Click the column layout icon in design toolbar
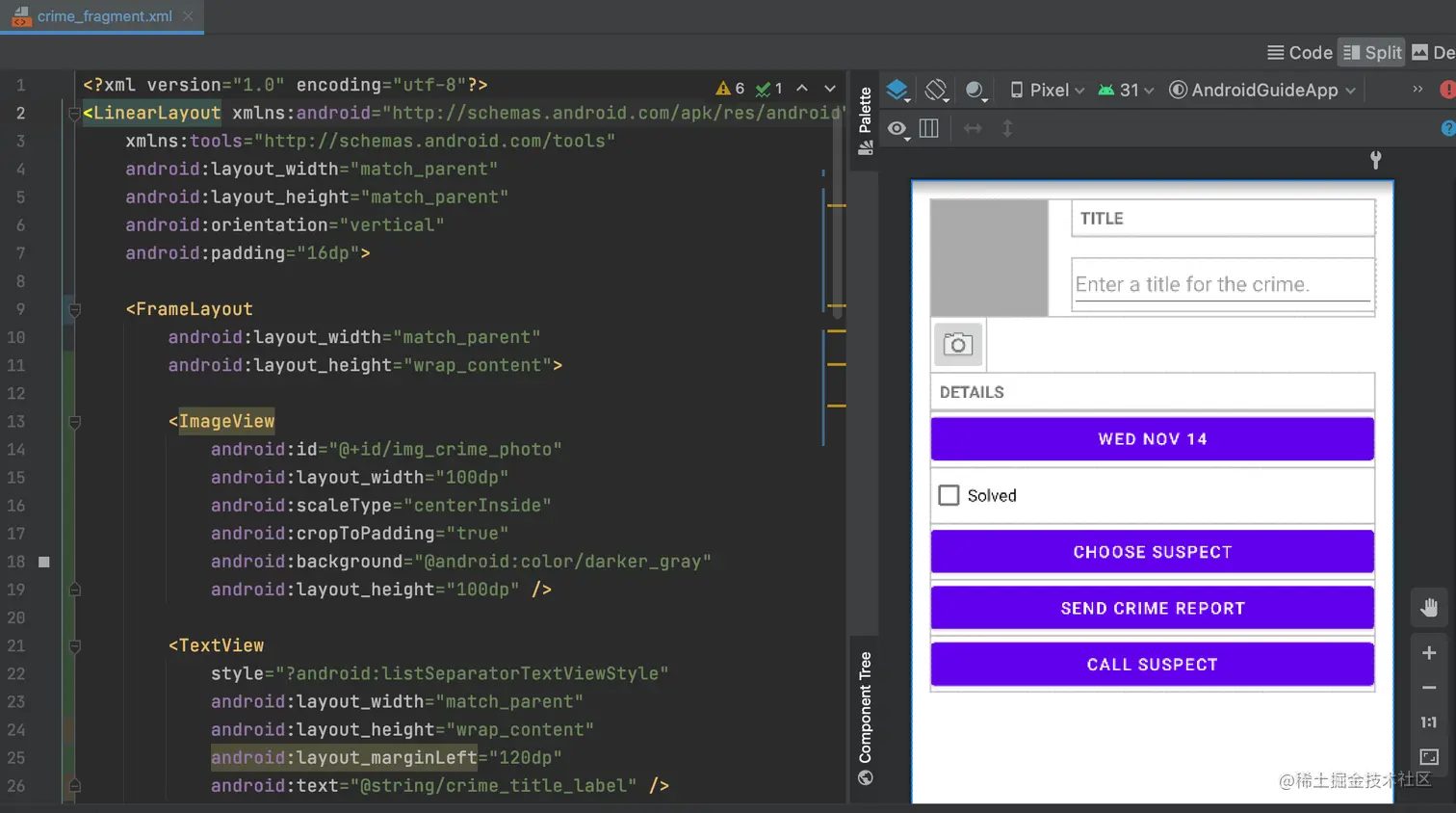Screen dimensions: 1456x813 (929, 128)
